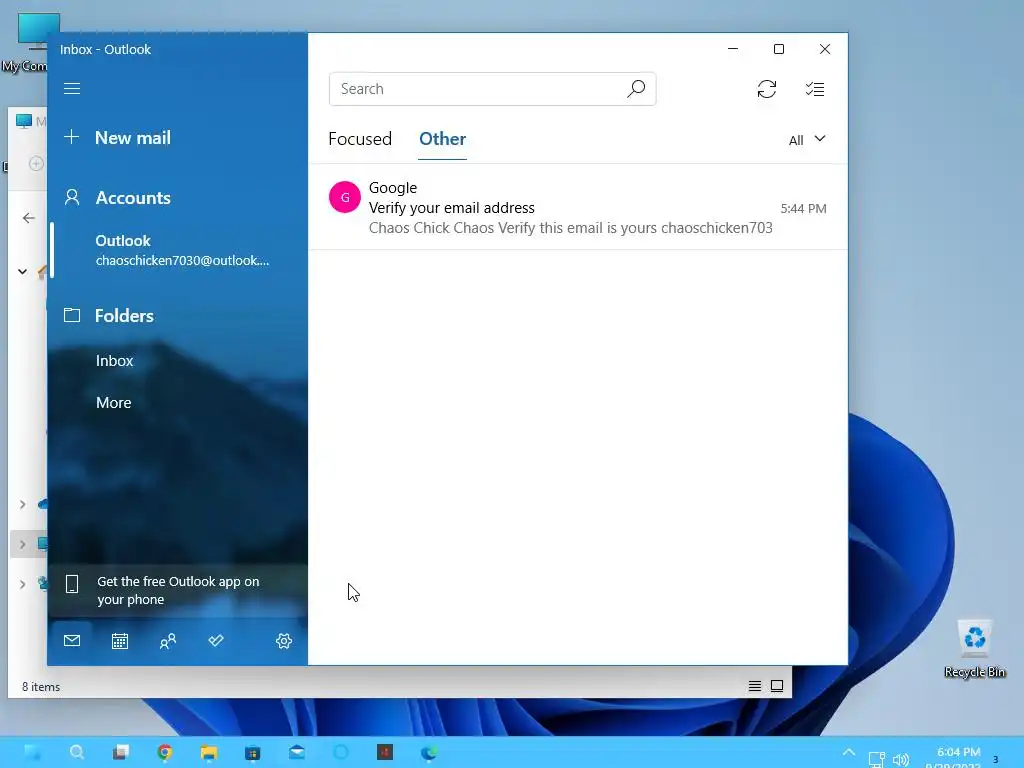Viewport: 1024px width, 768px height.
Task: Switch to large icons view in File Explorer
Action: click(776, 686)
